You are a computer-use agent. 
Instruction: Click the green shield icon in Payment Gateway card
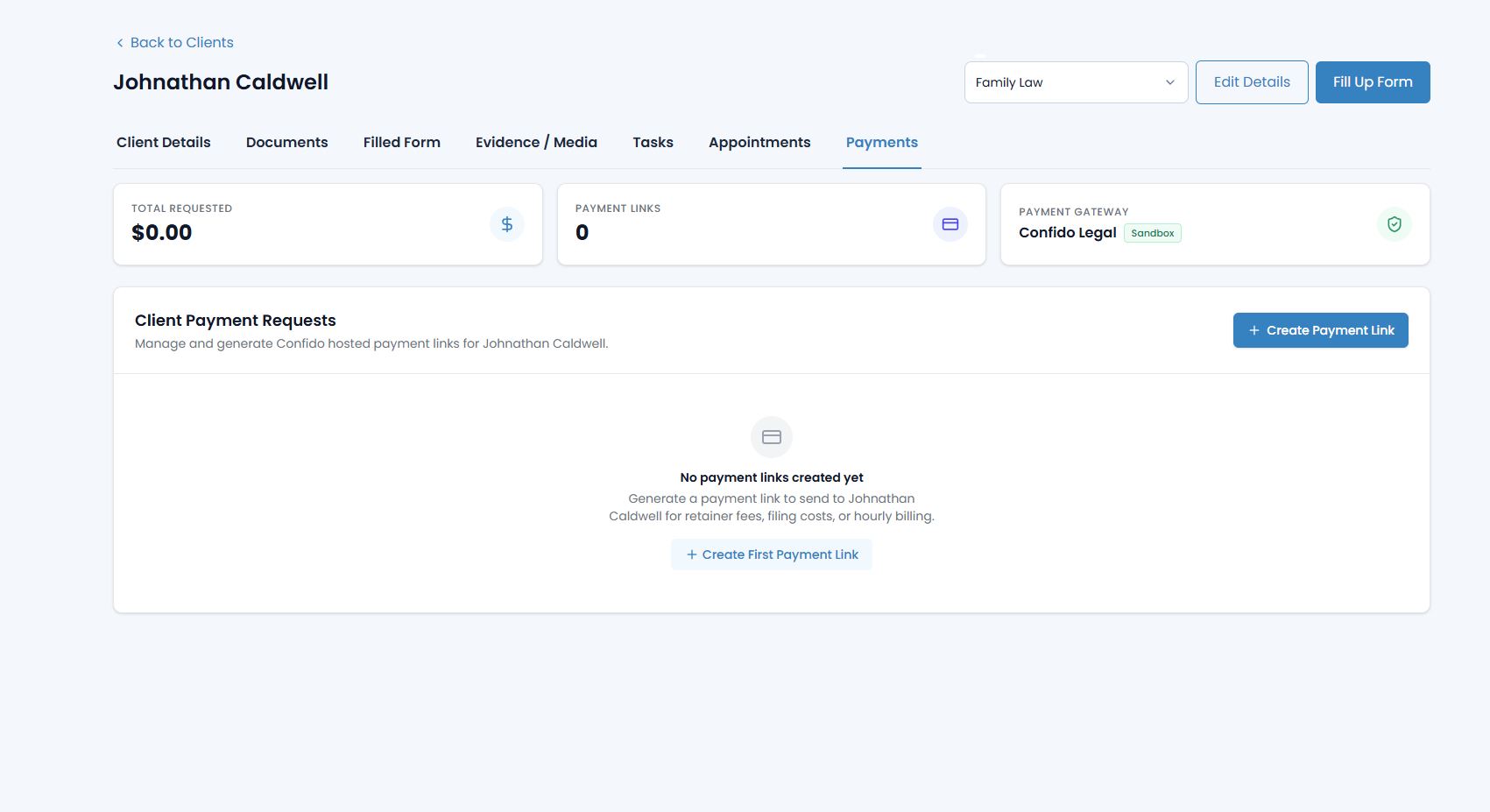coord(1395,224)
